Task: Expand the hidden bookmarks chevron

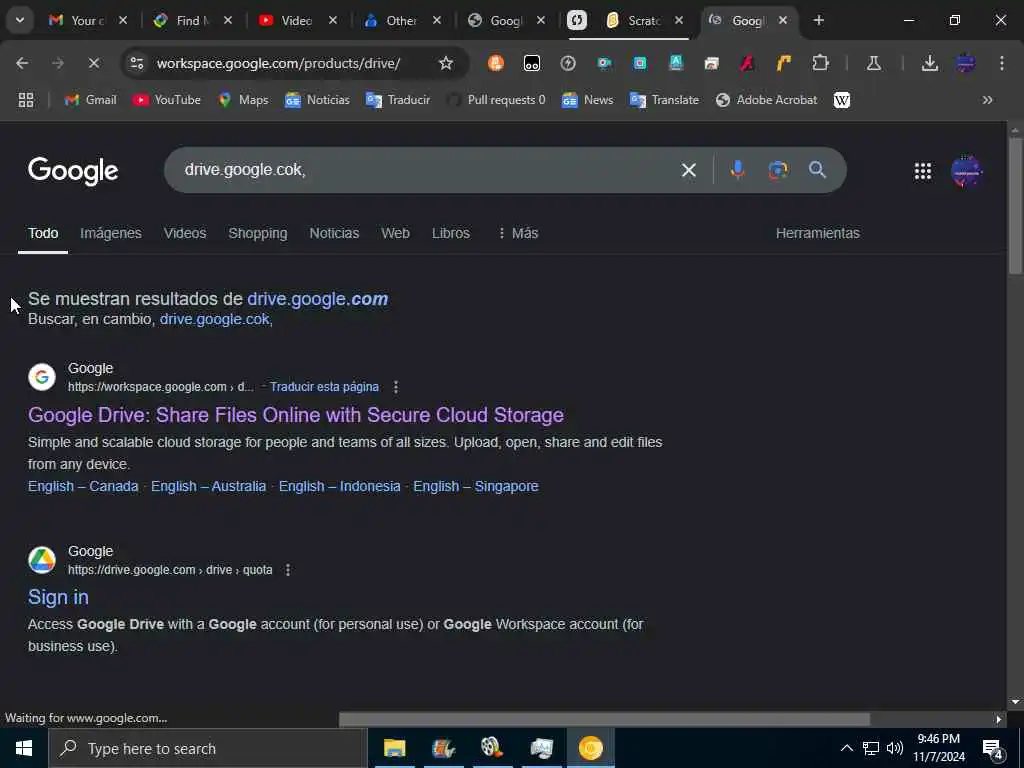Action: (x=987, y=100)
